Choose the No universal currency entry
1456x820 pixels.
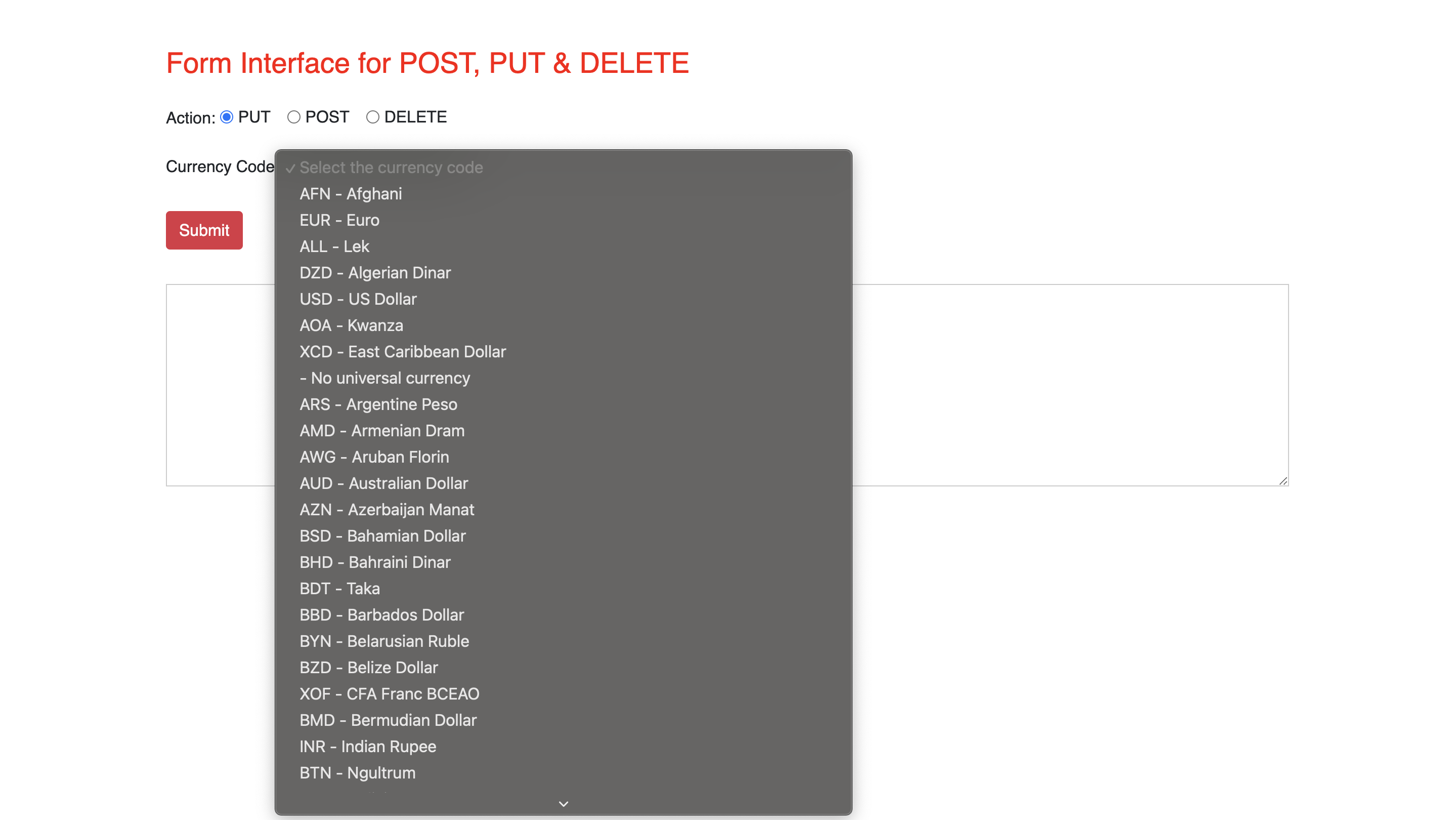point(563,378)
